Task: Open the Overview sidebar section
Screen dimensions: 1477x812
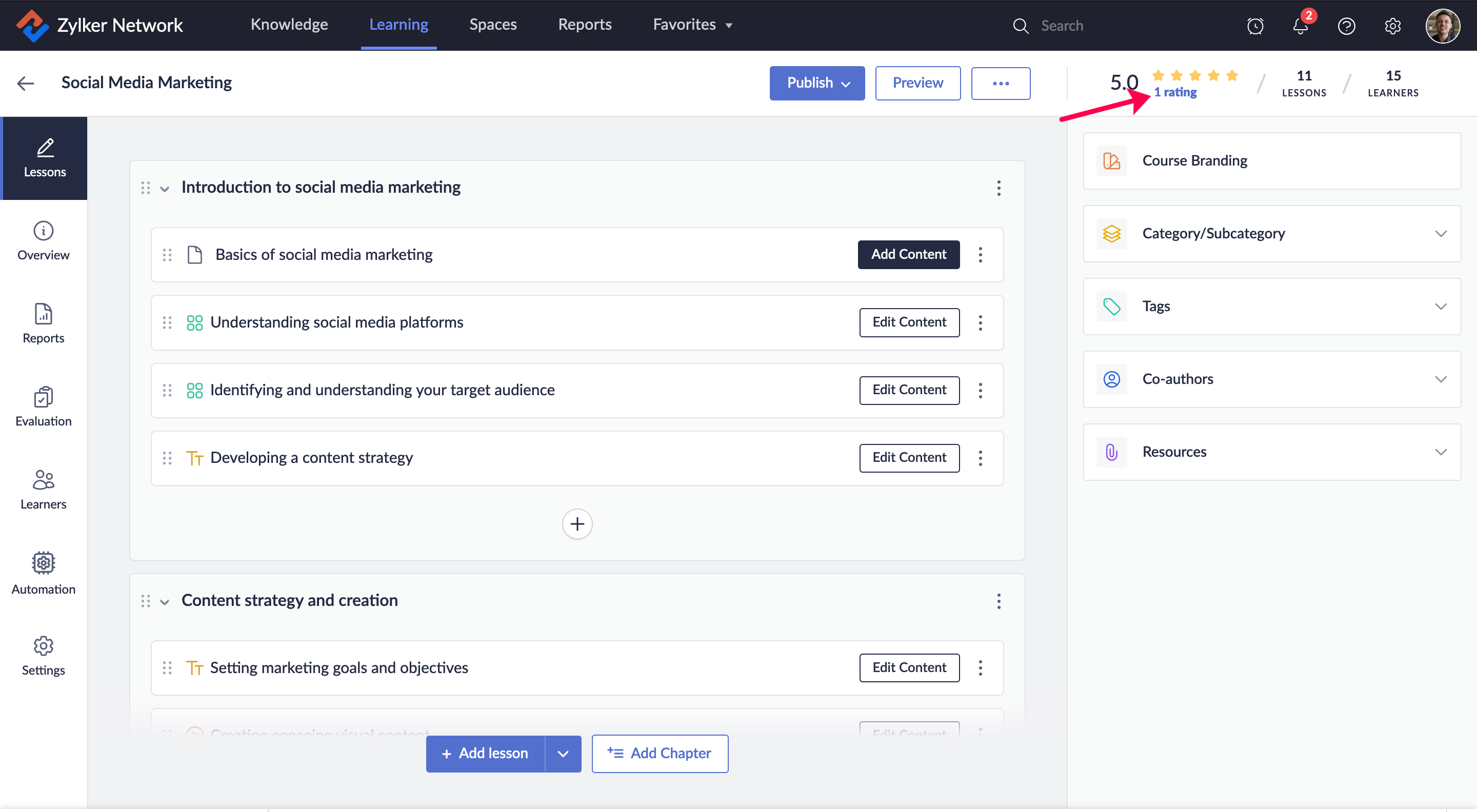Action: pyautogui.click(x=43, y=240)
